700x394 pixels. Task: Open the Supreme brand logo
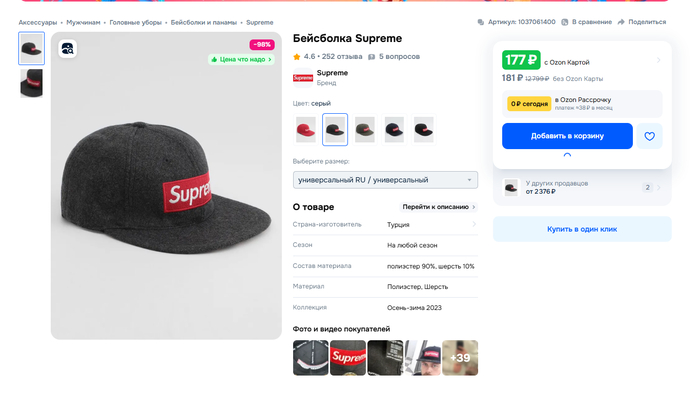pyautogui.click(x=303, y=78)
